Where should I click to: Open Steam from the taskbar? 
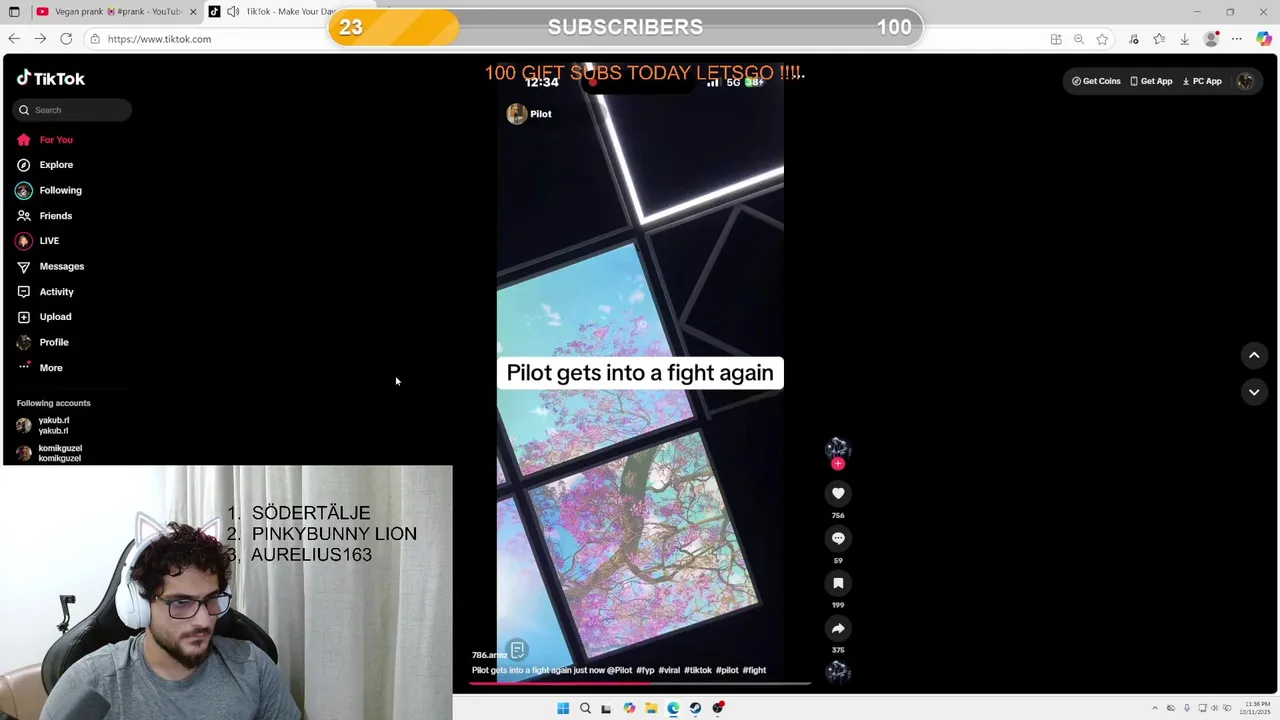[x=695, y=708]
